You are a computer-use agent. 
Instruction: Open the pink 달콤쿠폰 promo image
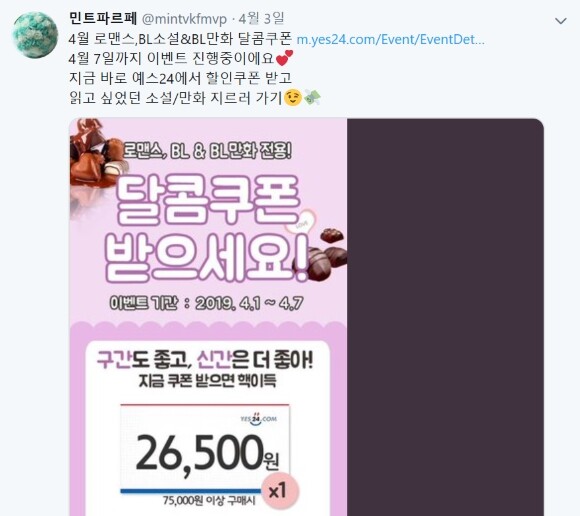[x=208, y=317]
